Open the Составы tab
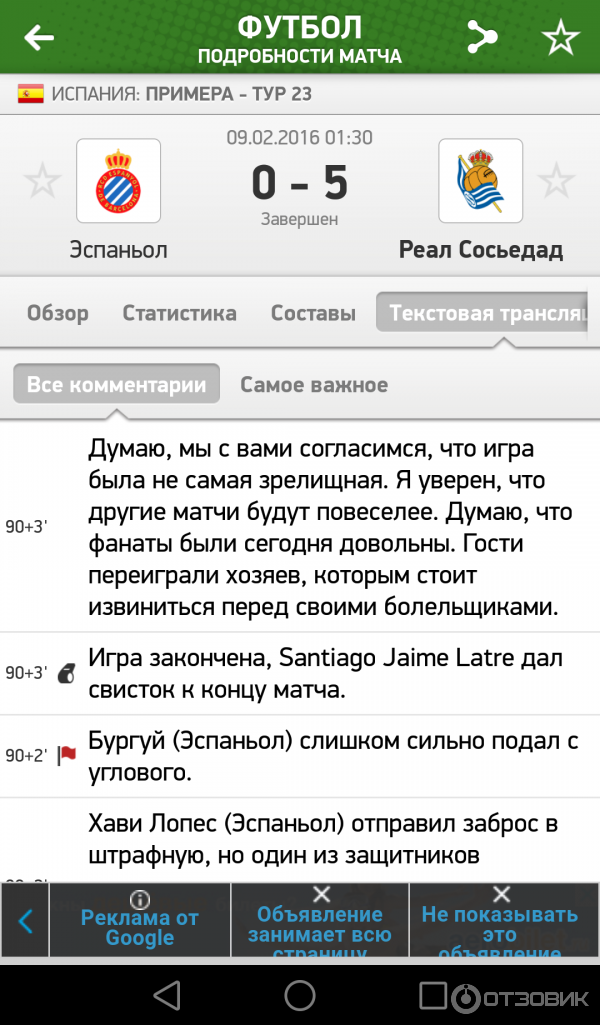Screen dimensions: 600x1025 [x=313, y=313]
